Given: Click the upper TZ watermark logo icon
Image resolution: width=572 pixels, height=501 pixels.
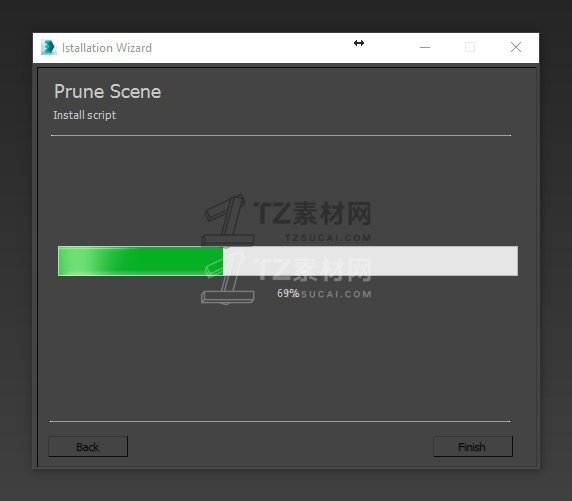Looking at the screenshot, I should (x=227, y=219).
